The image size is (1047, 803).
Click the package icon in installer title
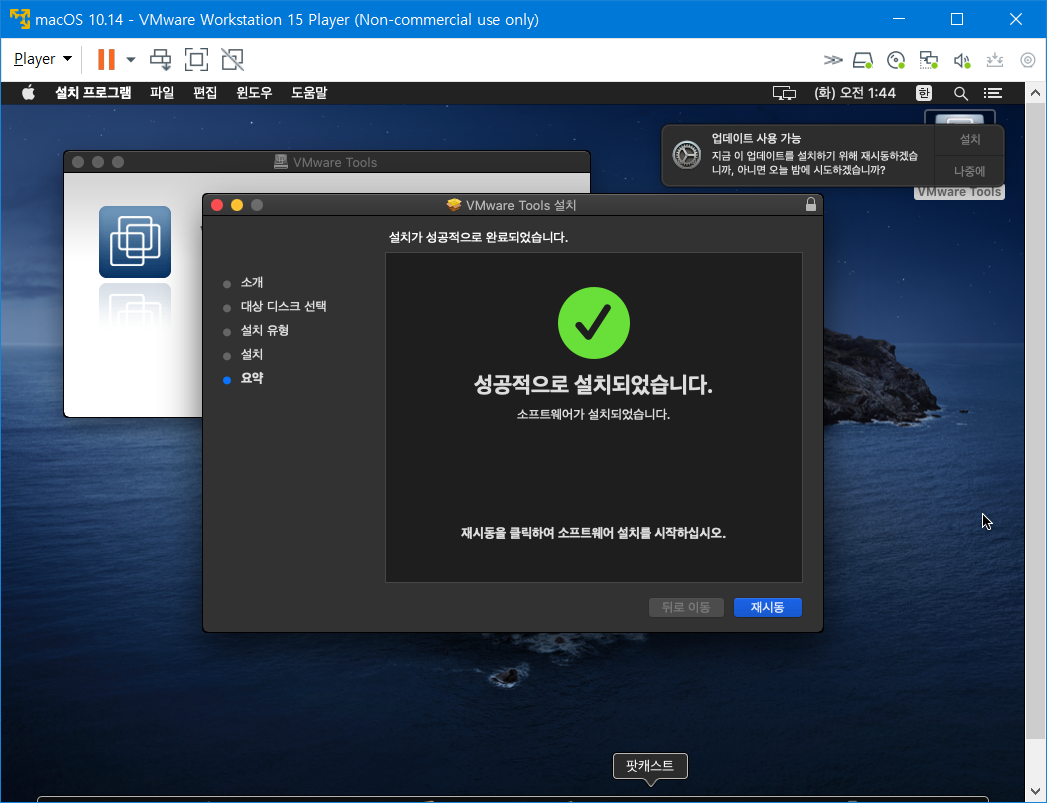454,205
